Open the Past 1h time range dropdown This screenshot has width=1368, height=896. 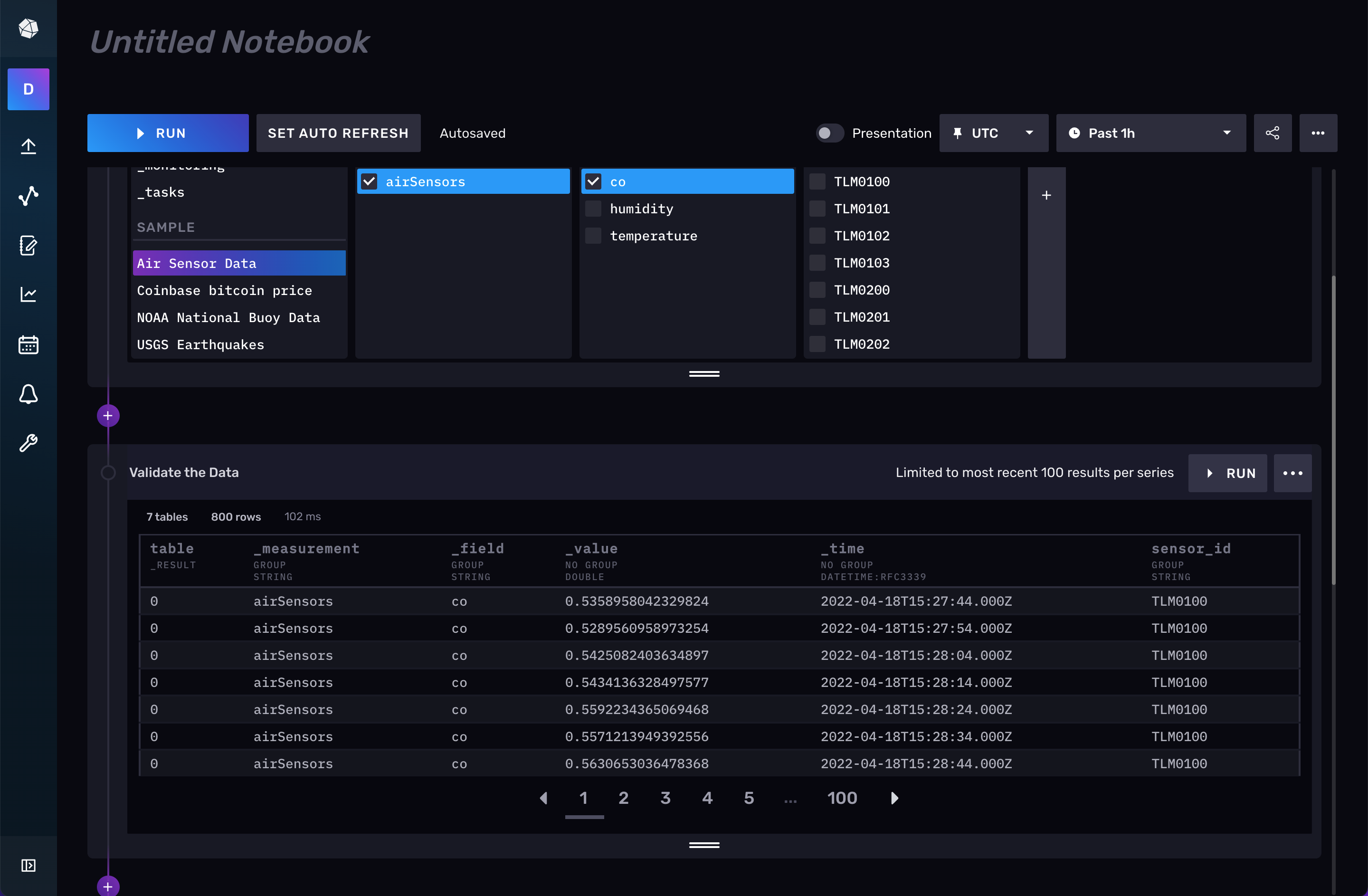tap(1150, 133)
